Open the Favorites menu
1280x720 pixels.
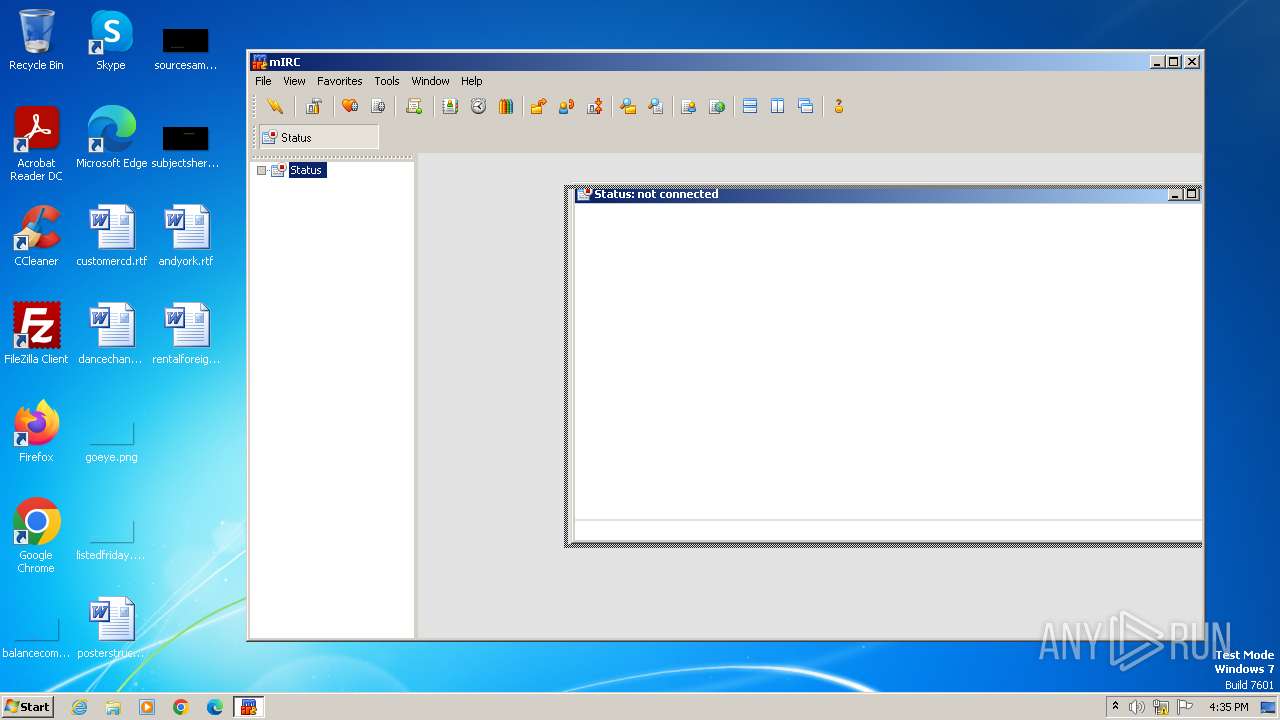(339, 81)
